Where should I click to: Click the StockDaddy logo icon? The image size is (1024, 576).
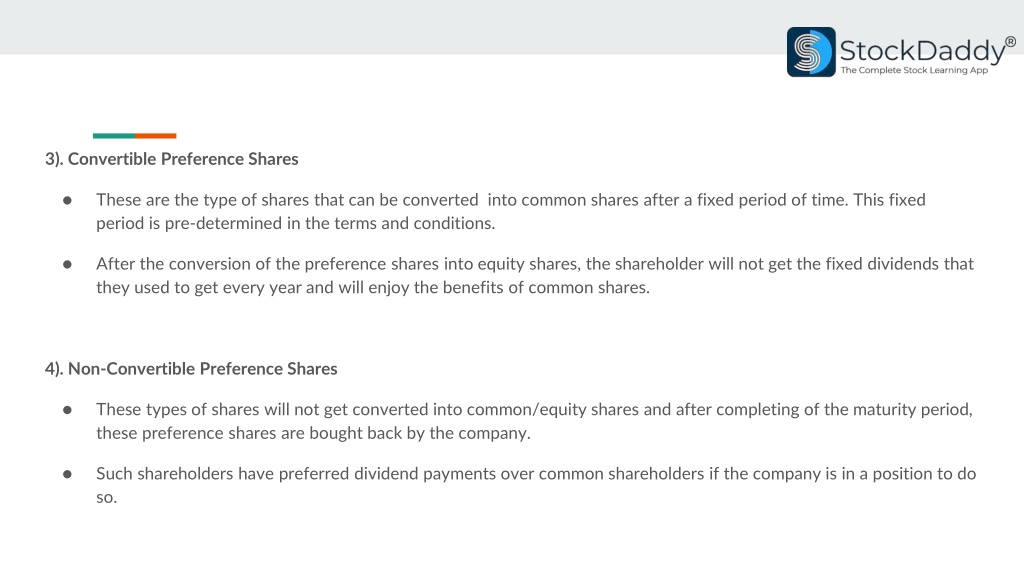click(811, 52)
